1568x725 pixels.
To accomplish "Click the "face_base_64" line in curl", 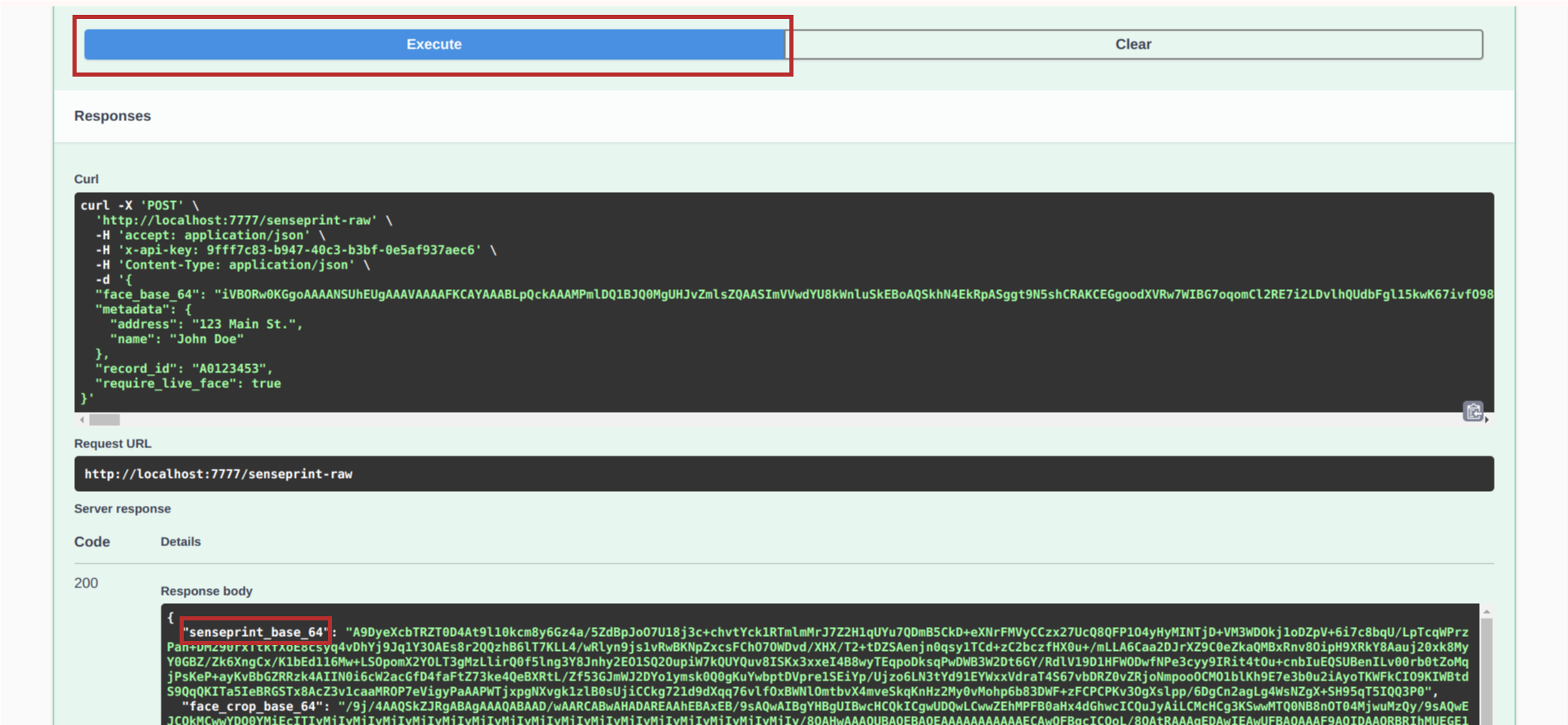I will (793, 295).
